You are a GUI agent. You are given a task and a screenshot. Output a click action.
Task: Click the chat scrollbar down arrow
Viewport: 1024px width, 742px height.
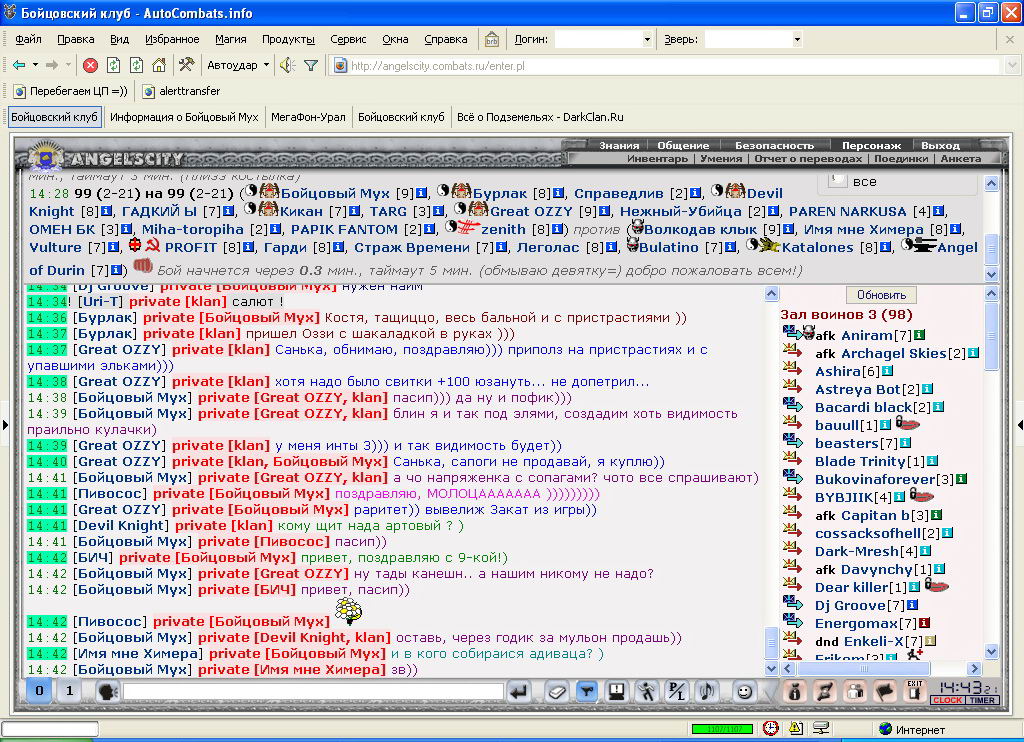pos(771,668)
